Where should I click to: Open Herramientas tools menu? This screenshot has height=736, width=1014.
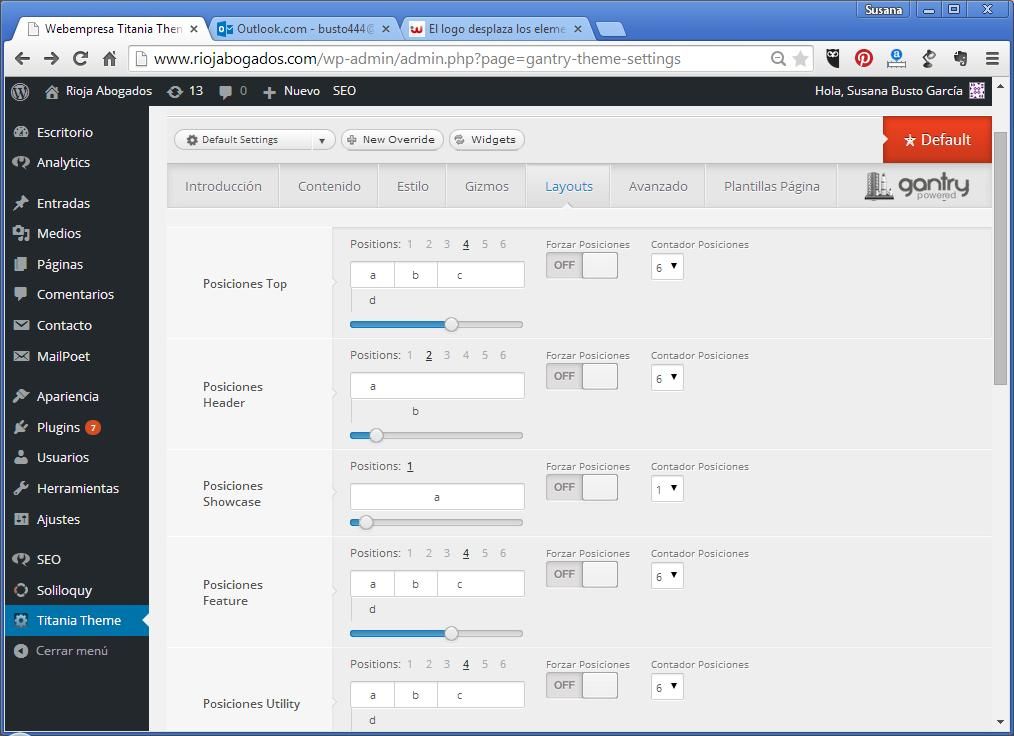point(76,488)
